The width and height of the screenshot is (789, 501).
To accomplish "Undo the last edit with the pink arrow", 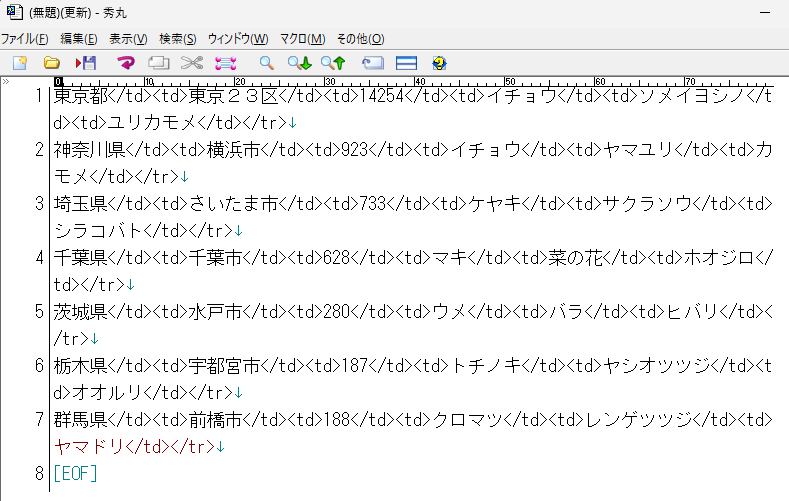I will coord(126,63).
